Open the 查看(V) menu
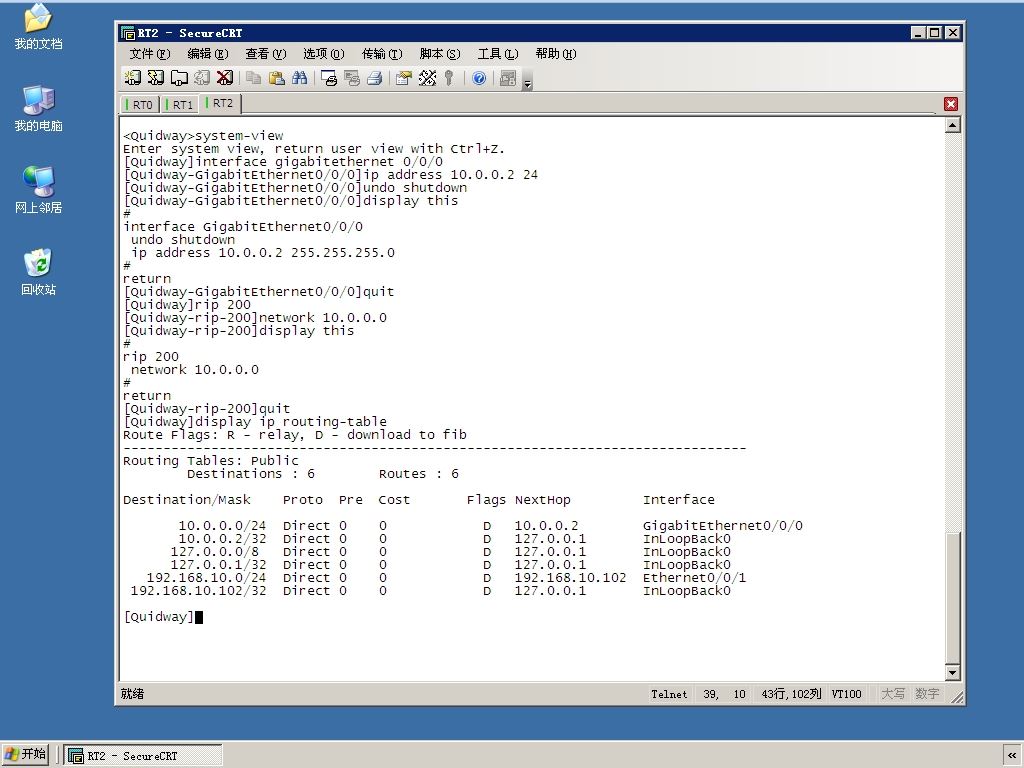The height and width of the screenshot is (768, 1024). click(x=266, y=54)
